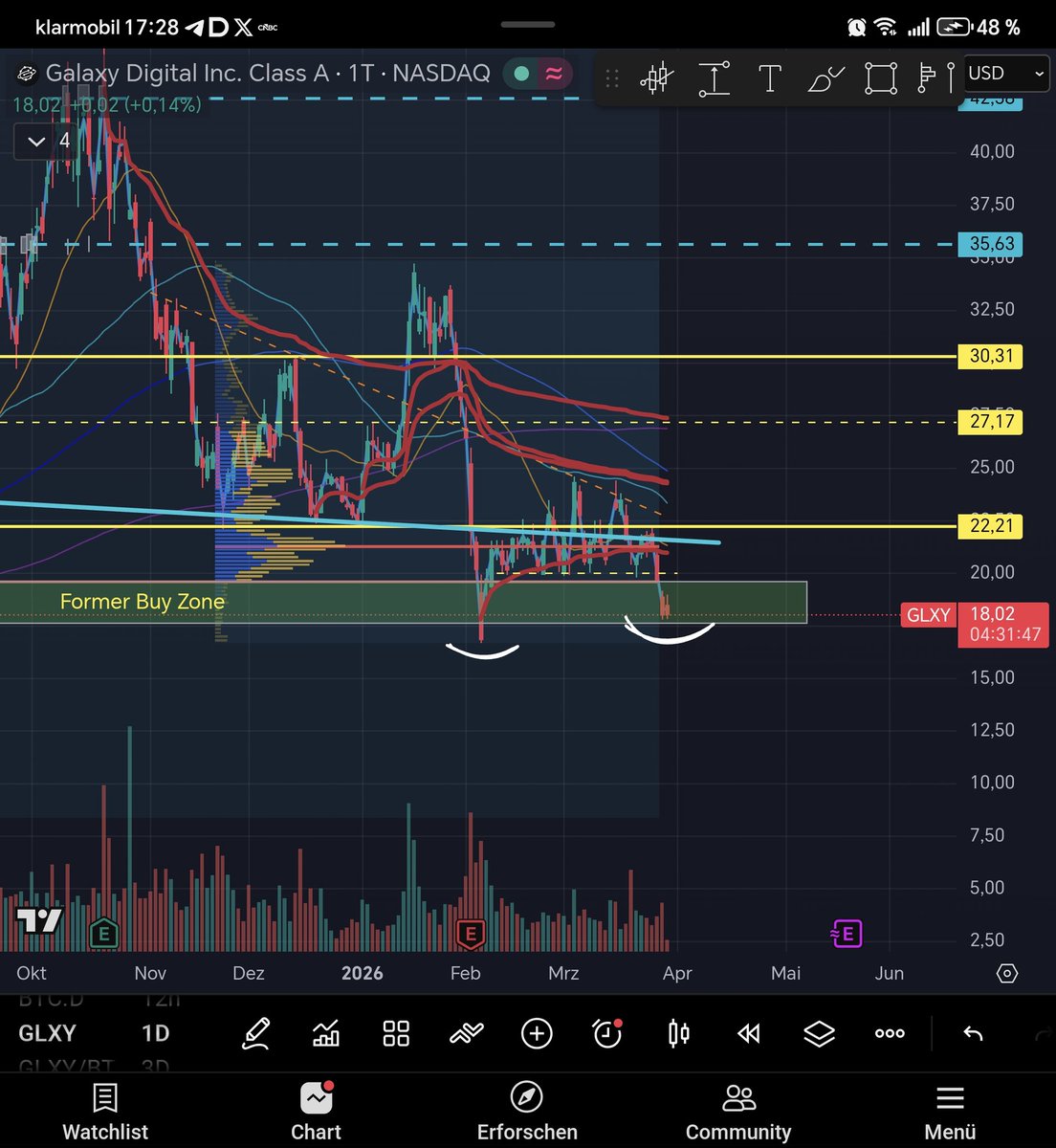Switch to the Watchlist tab
The width and height of the screenshot is (1056, 1148).
coord(105,1113)
